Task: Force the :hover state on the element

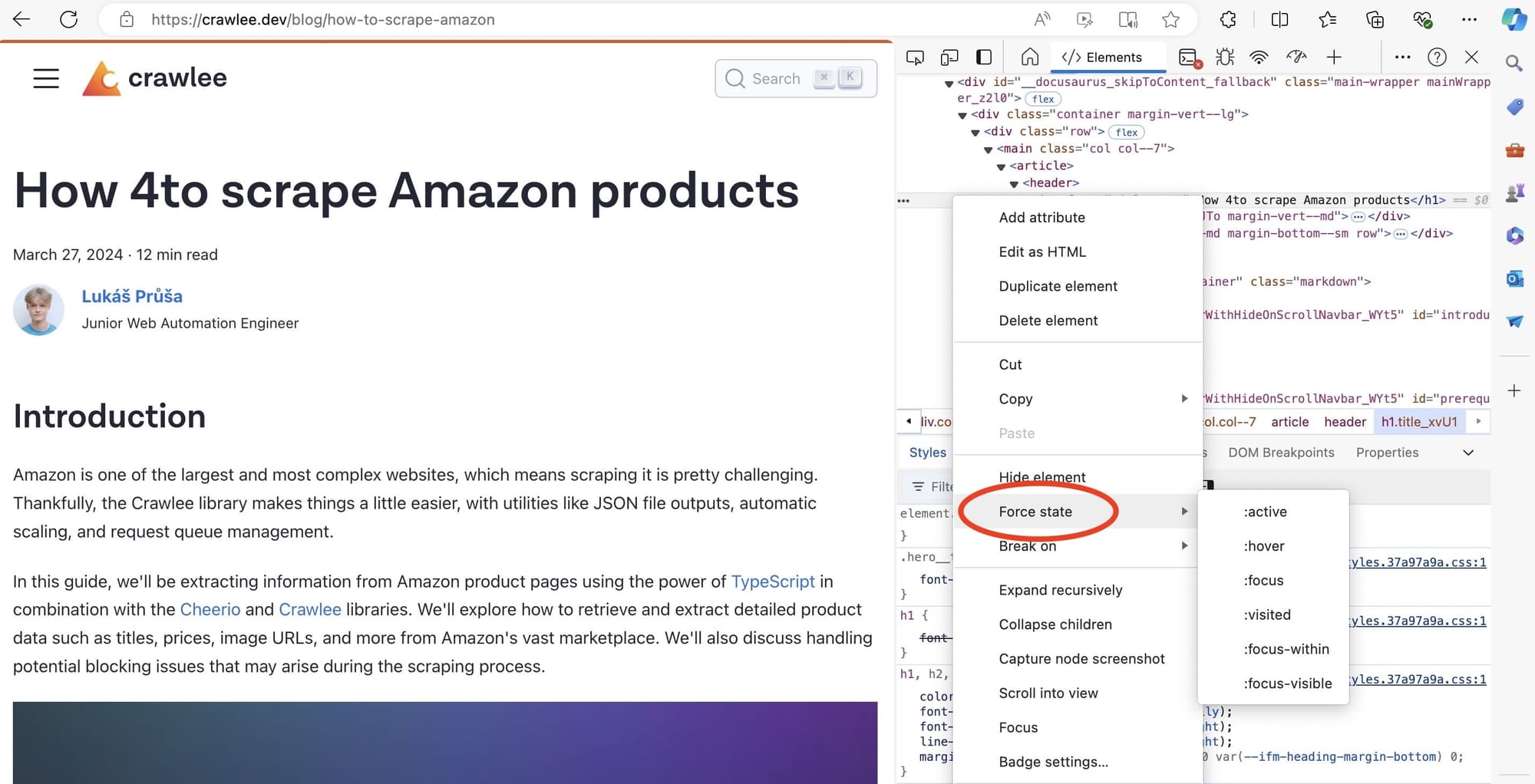Action: tap(1263, 545)
